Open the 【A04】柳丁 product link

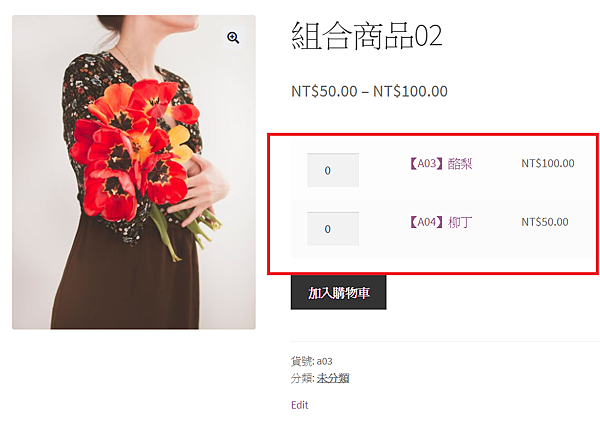[440, 222]
